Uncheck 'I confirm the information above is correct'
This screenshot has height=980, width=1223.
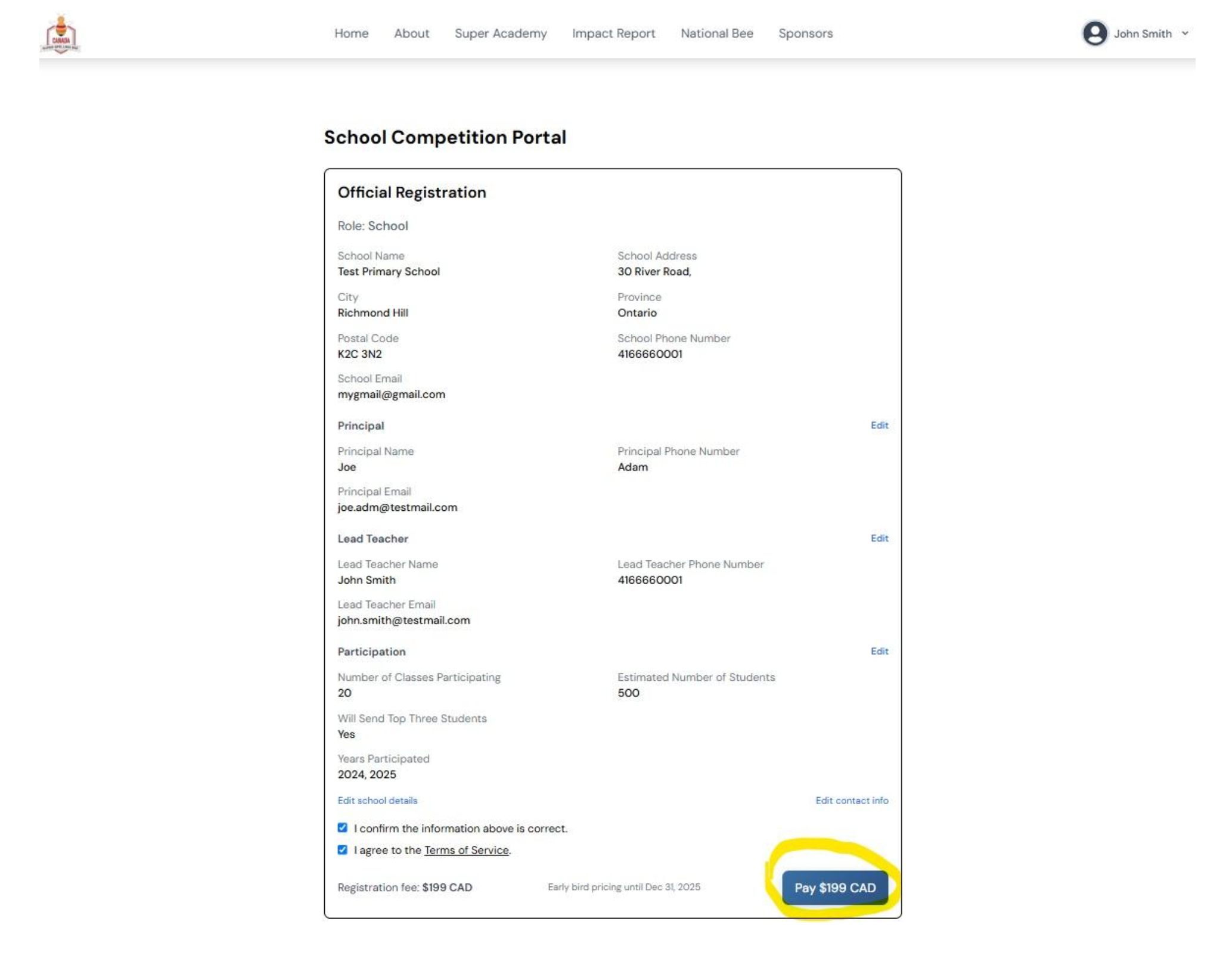[x=343, y=827]
